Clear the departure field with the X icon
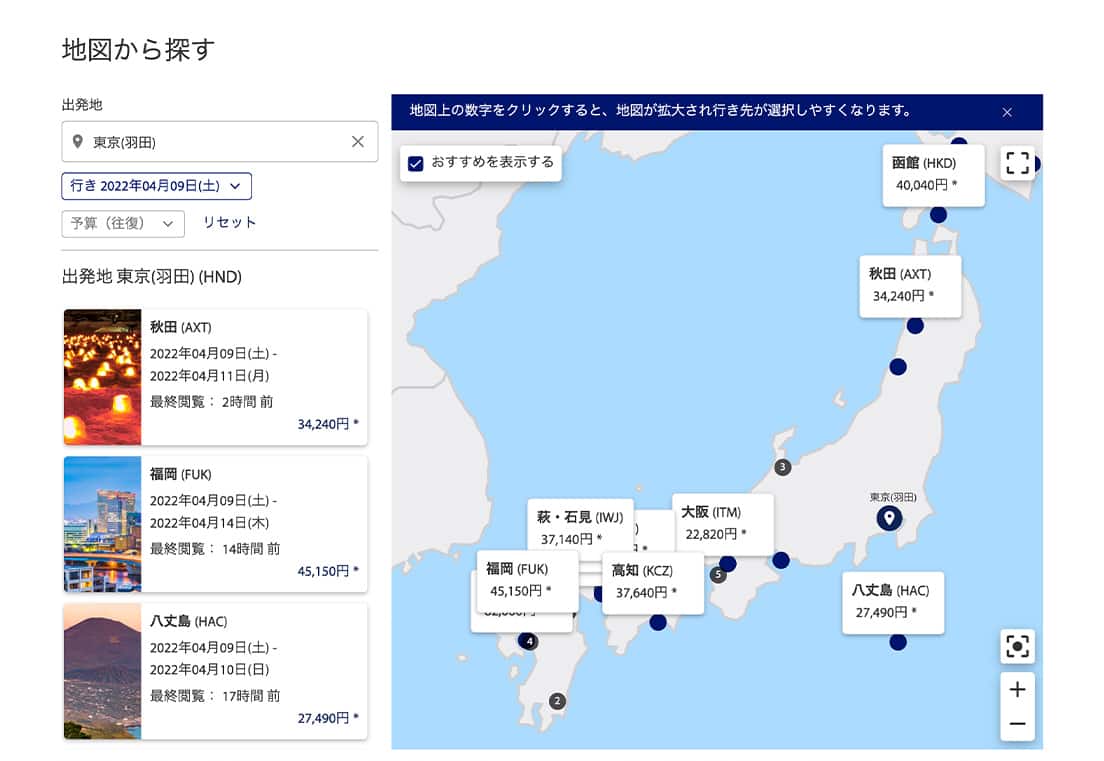1104x761 pixels. point(357,142)
